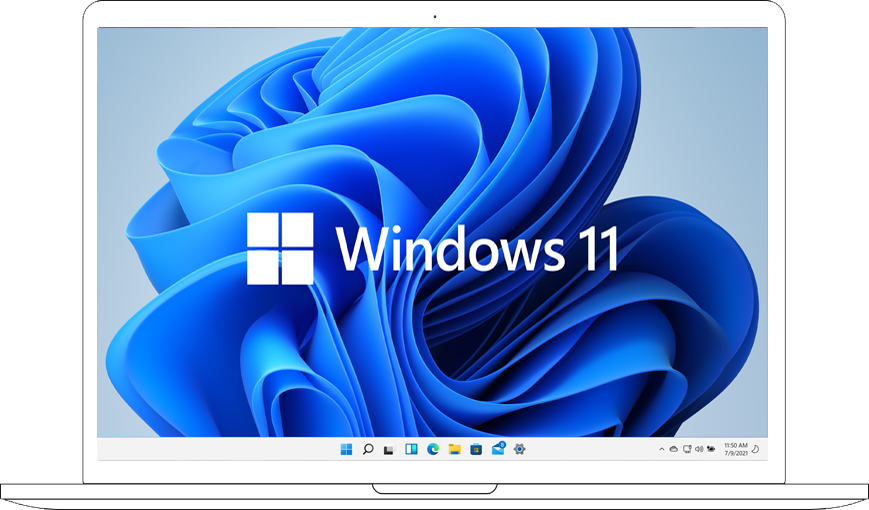Click the battery tray icon

tap(711, 449)
